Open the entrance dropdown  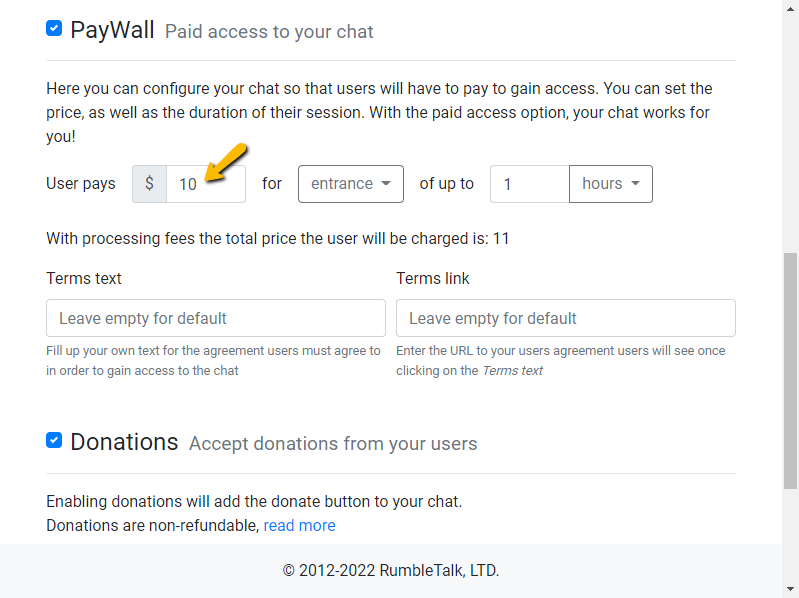coord(351,184)
